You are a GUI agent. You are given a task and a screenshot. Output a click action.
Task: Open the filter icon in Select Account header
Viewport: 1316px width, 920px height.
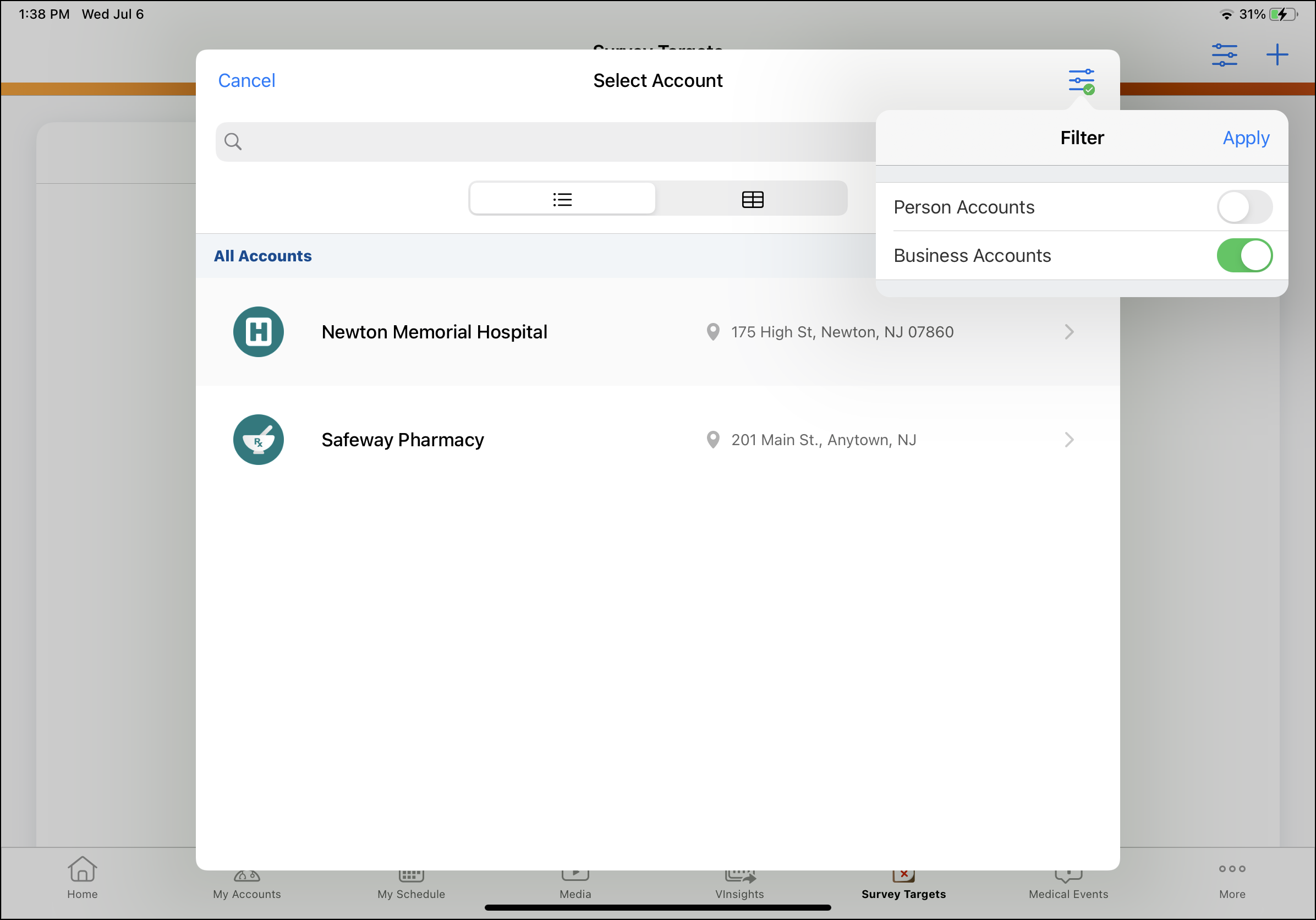point(1081,81)
